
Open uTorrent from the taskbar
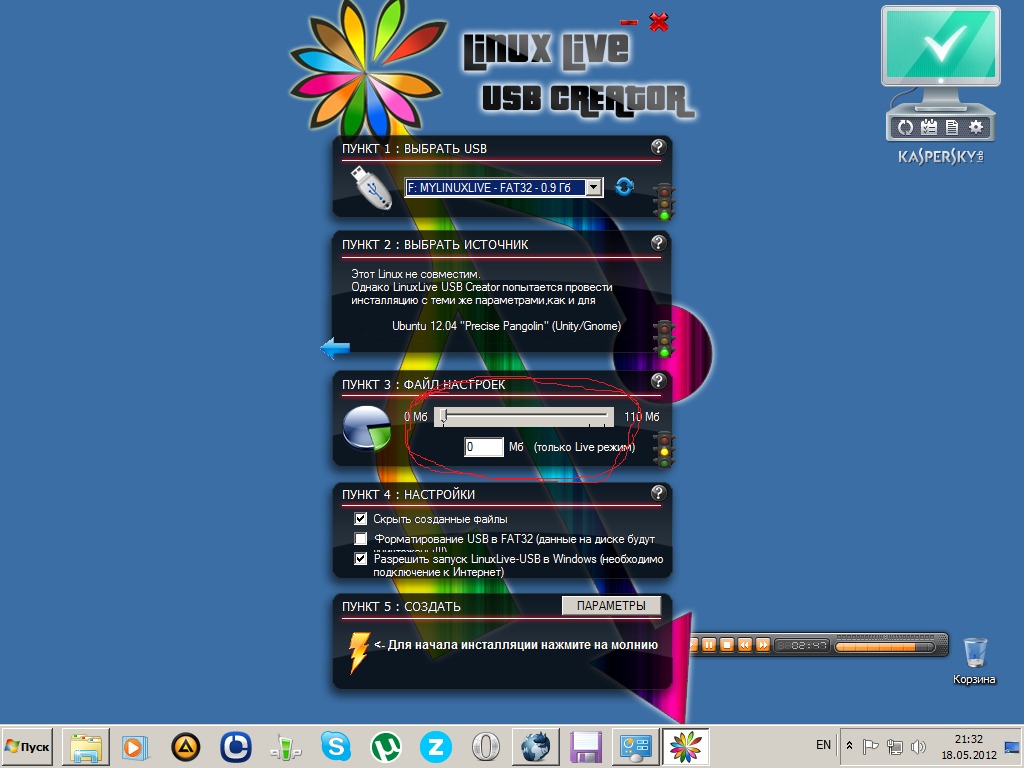coord(386,746)
